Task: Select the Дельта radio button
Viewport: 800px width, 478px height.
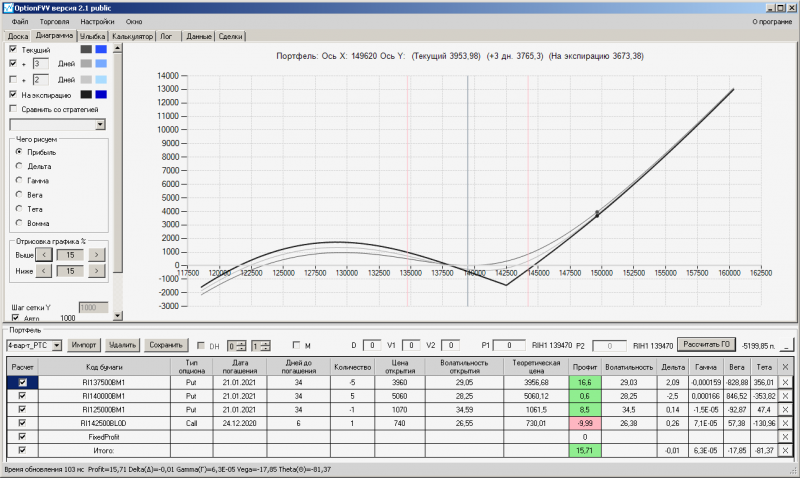Action: pyautogui.click(x=19, y=166)
